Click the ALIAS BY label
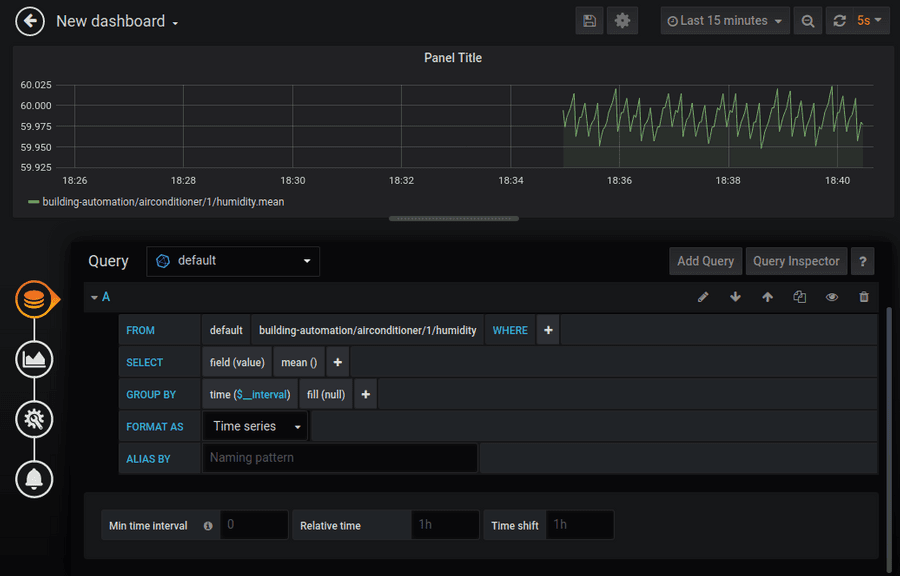This screenshot has width=900, height=576. point(148,459)
